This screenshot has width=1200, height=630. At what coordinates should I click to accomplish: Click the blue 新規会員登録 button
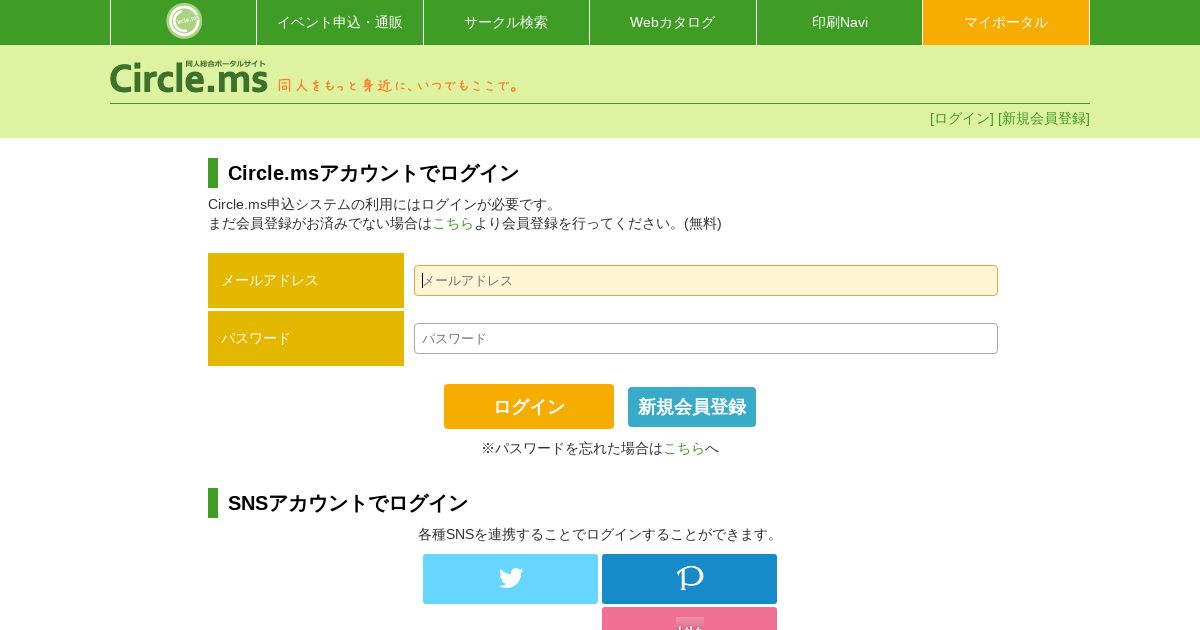click(692, 407)
